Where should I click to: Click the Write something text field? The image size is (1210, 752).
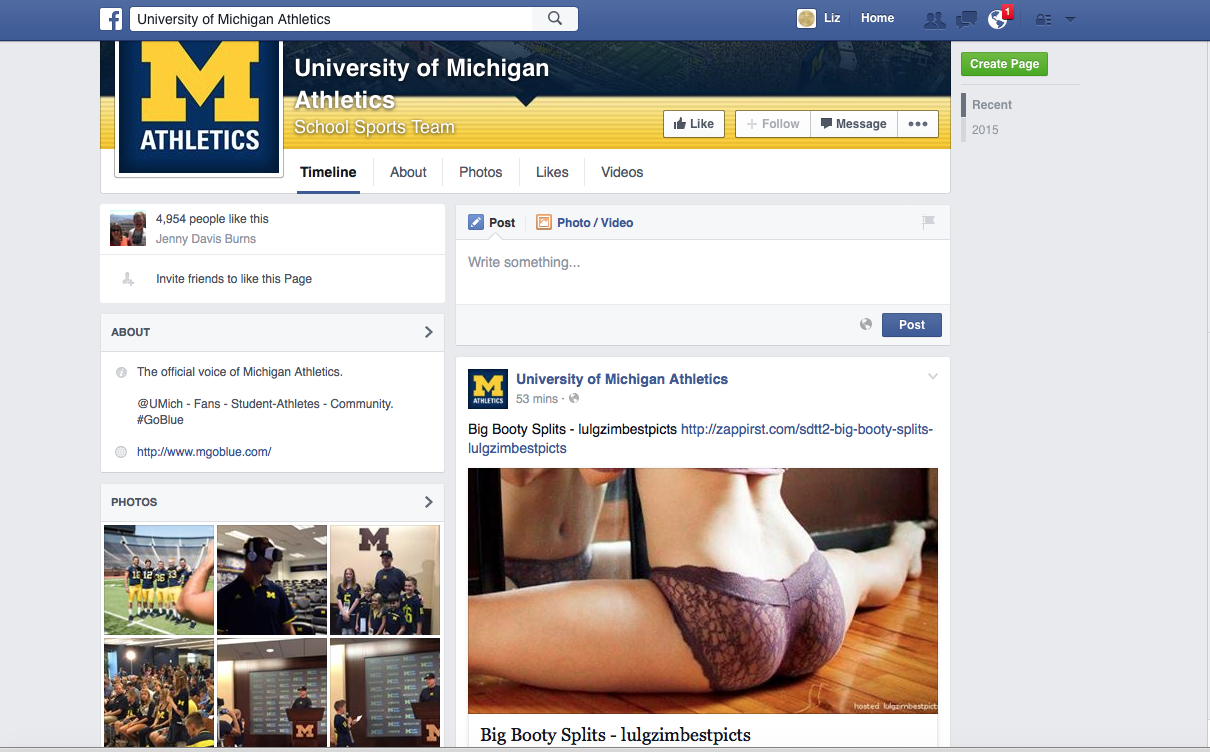702,272
